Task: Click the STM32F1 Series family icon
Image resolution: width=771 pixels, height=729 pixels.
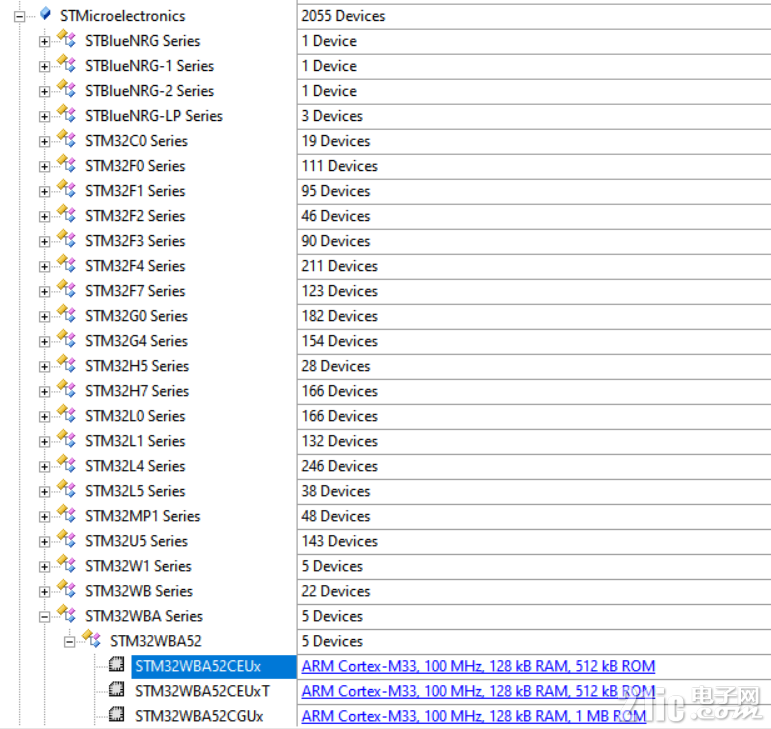Action: 66,189
